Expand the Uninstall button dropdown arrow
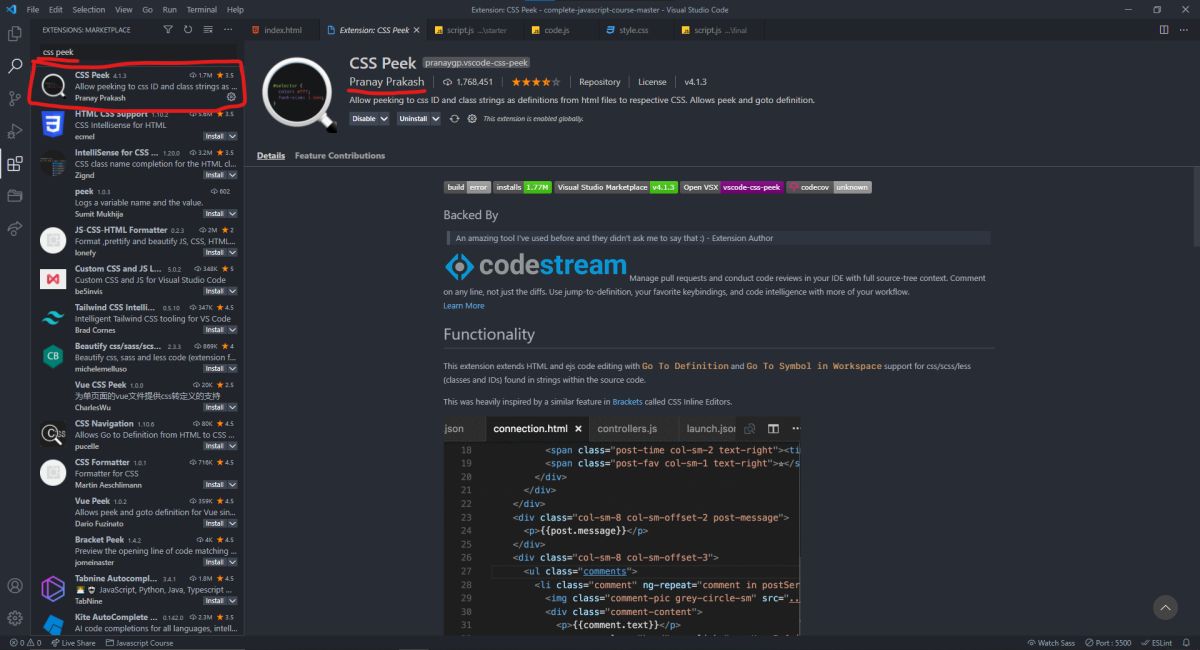The height and width of the screenshot is (650, 1200). coord(435,118)
